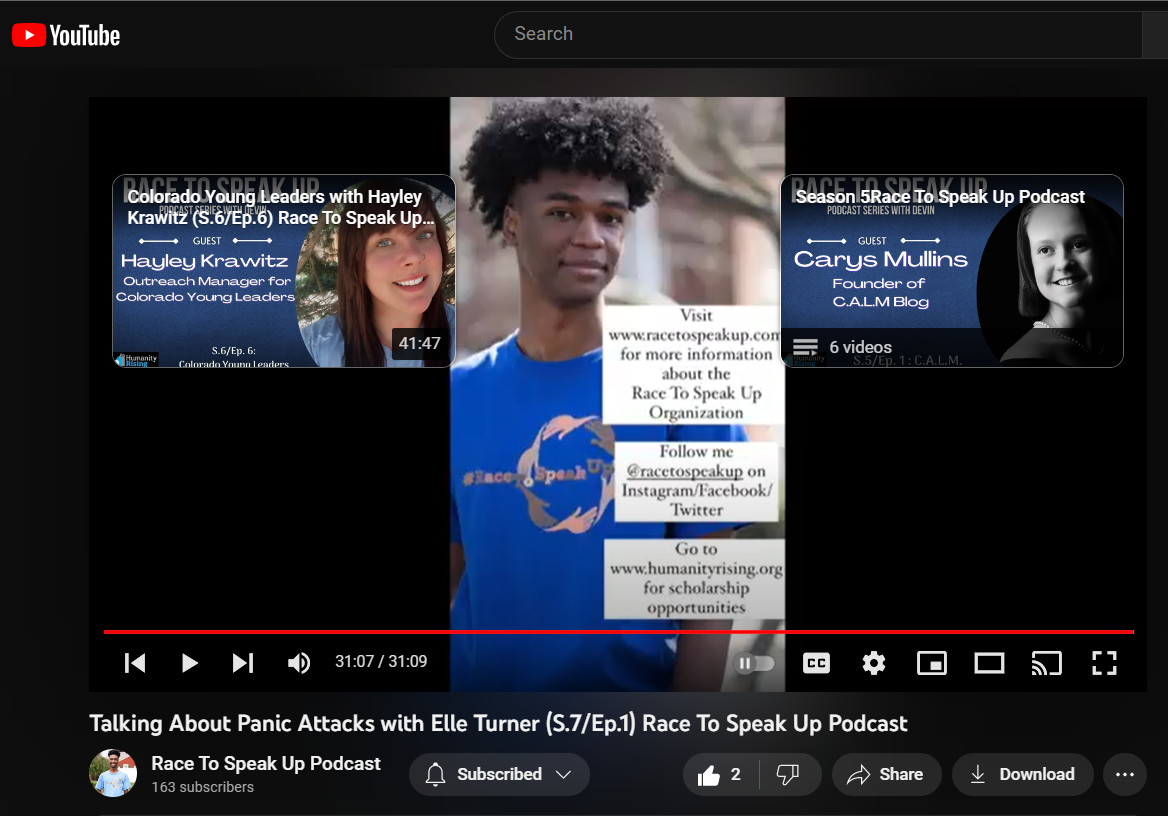Seek on the red progress bar
This screenshot has width=1168, height=816.
pyautogui.click(x=618, y=632)
